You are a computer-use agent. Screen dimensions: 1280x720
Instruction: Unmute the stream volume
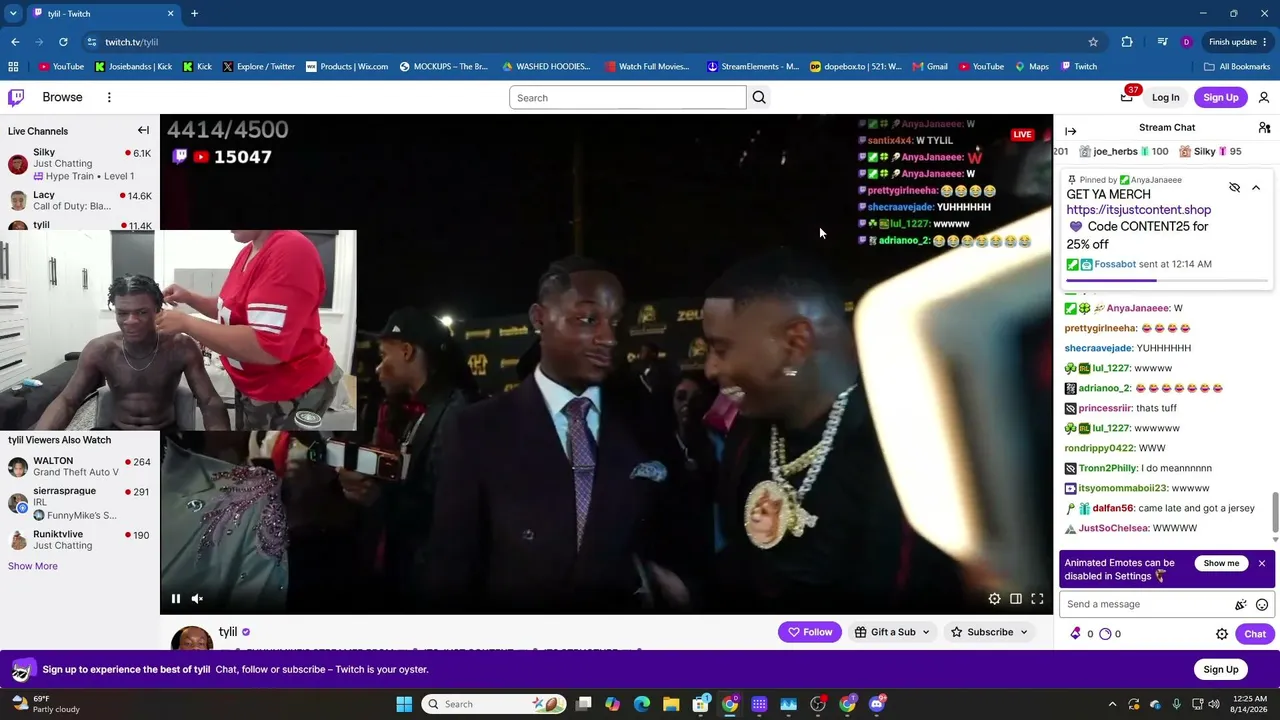(x=197, y=599)
